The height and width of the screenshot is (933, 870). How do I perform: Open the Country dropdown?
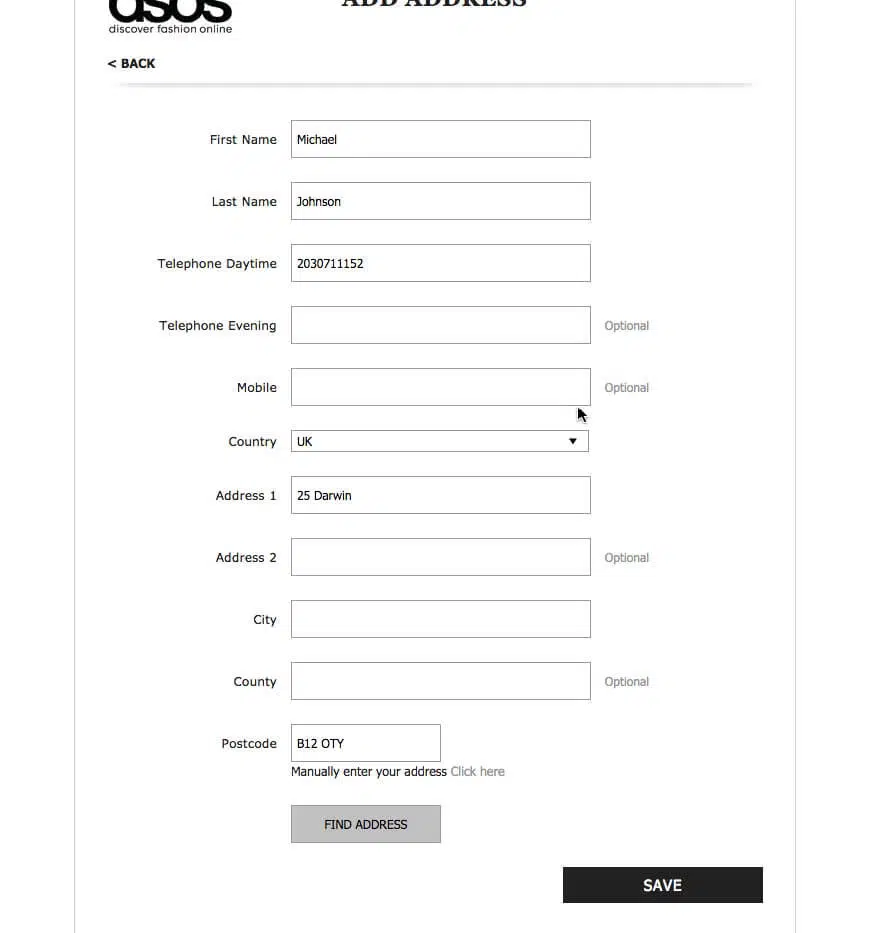[x=430, y=442]
